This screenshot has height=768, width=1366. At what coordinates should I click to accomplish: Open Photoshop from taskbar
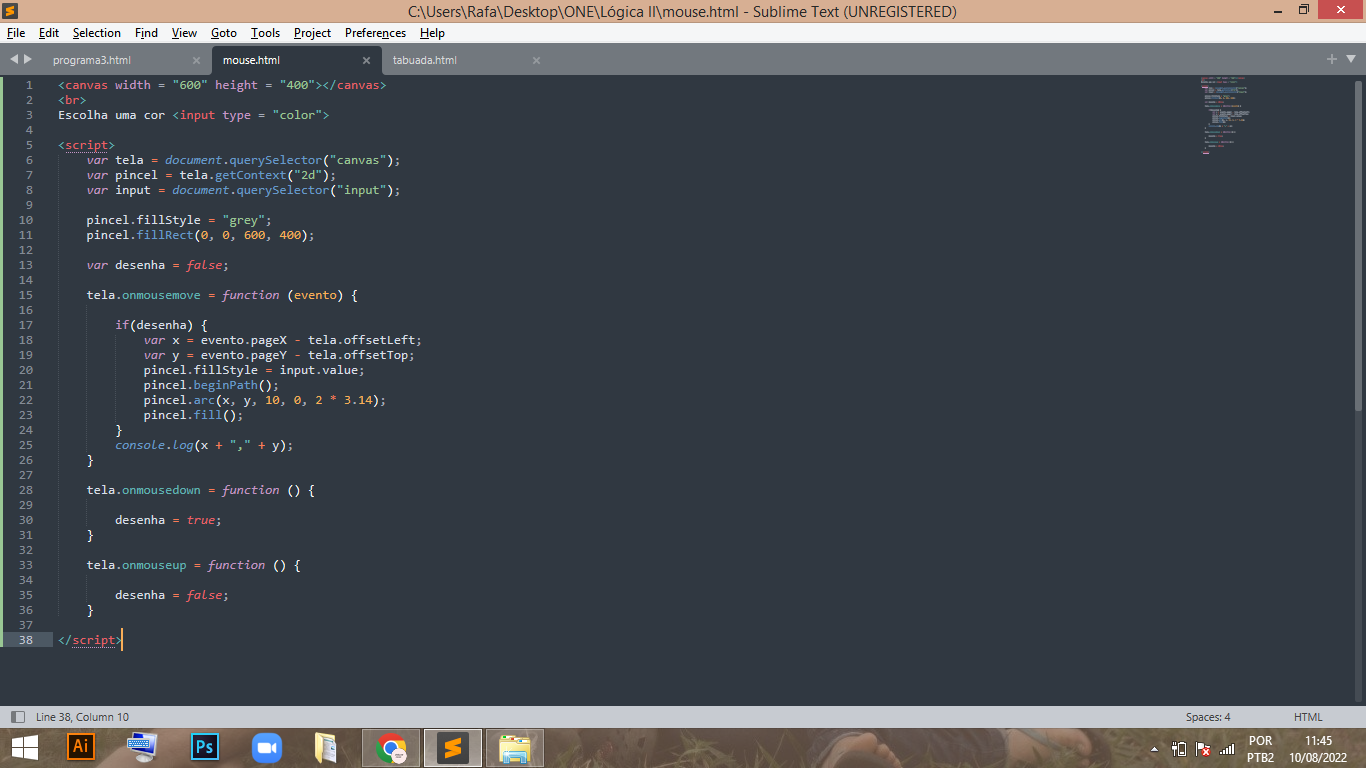tap(205, 747)
